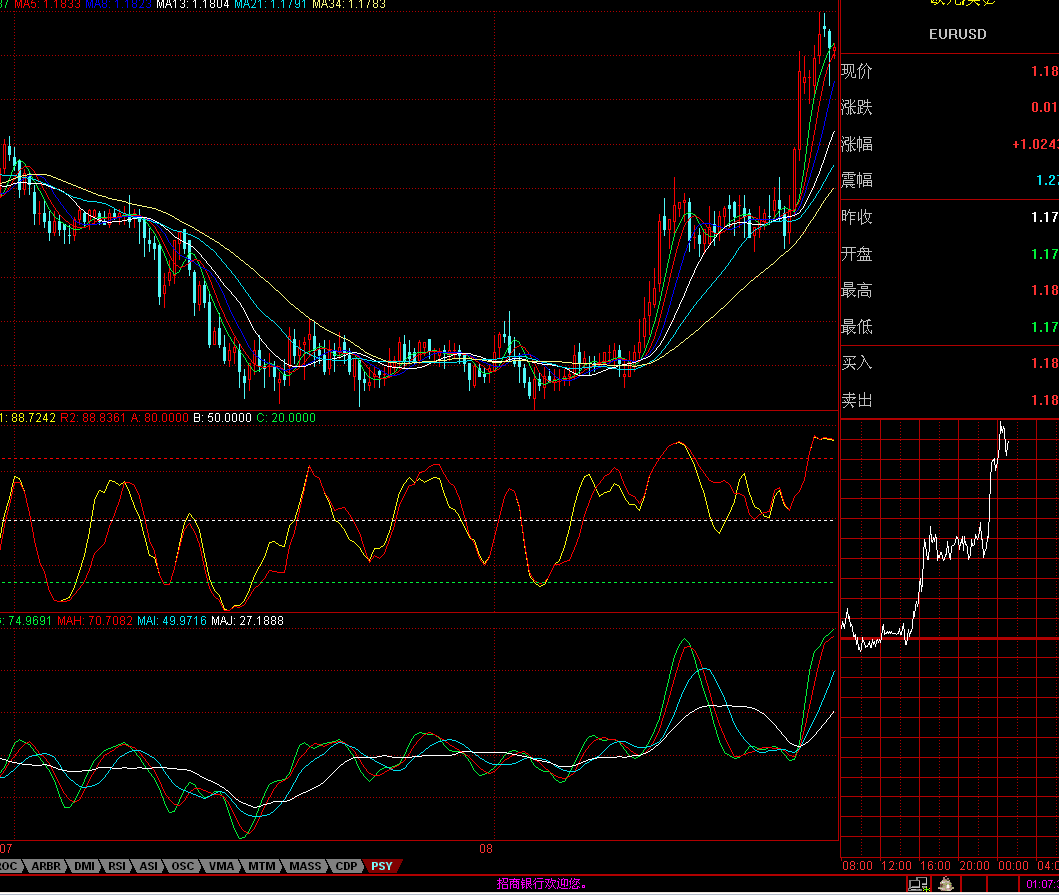Viewport: 1059px width, 896px height.
Task: Click the 08 month marker on time axis
Action: [486, 849]
